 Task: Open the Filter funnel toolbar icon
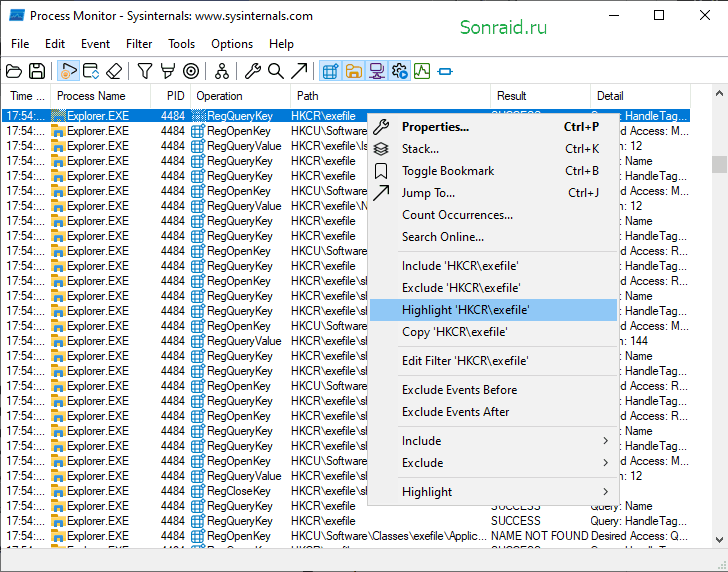(x=145, y=71)
